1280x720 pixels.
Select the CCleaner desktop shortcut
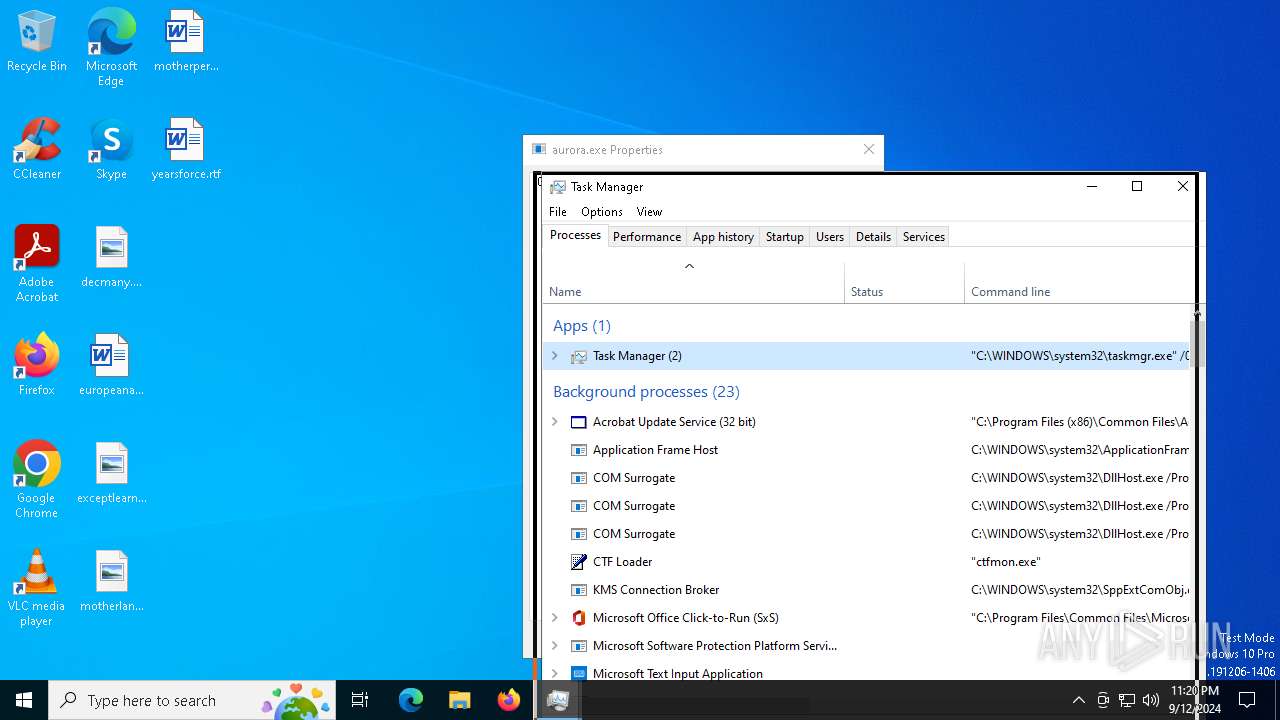pos(37,150)
